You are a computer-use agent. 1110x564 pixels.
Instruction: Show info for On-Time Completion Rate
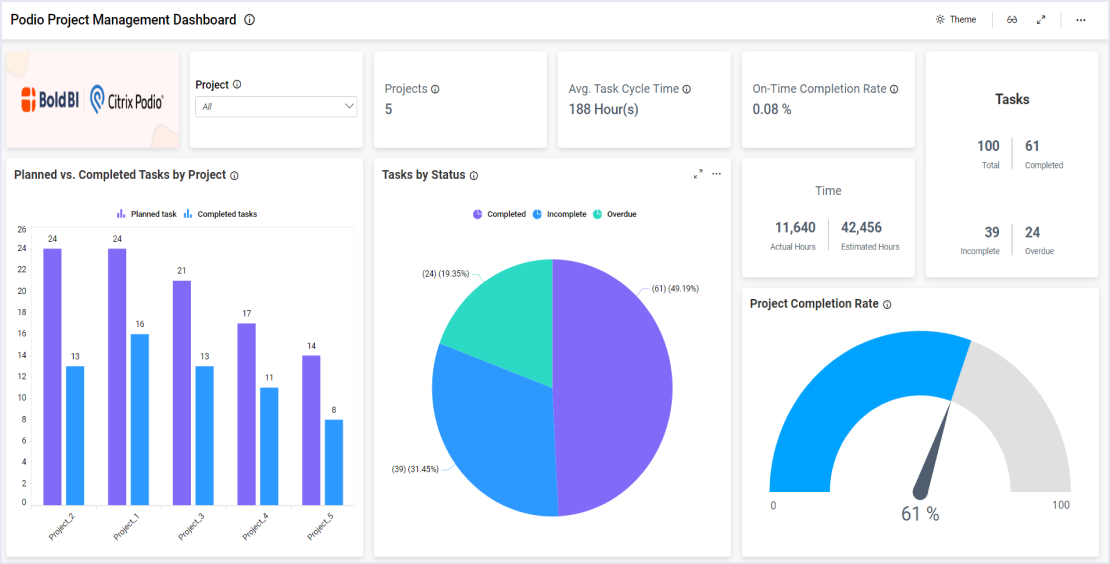click(x=894, y=89)
